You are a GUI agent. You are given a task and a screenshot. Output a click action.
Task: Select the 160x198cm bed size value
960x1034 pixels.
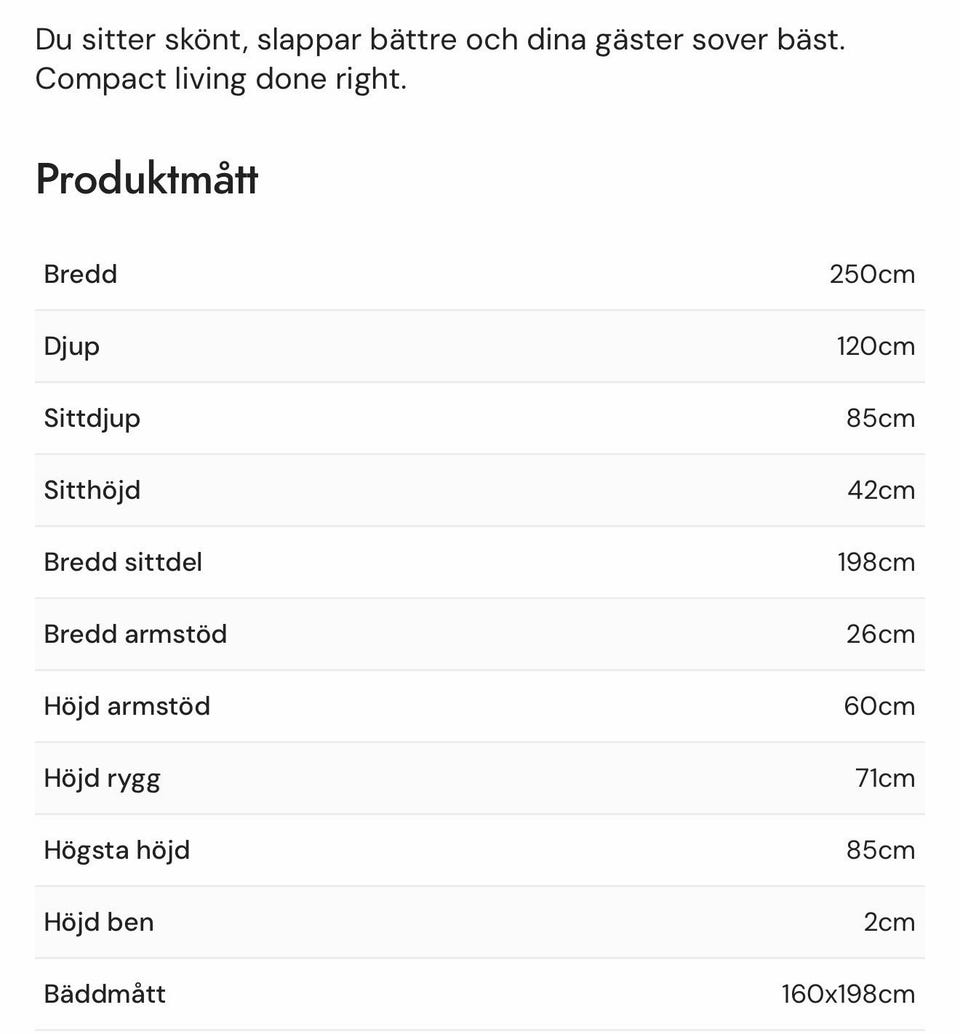point(848,994)
